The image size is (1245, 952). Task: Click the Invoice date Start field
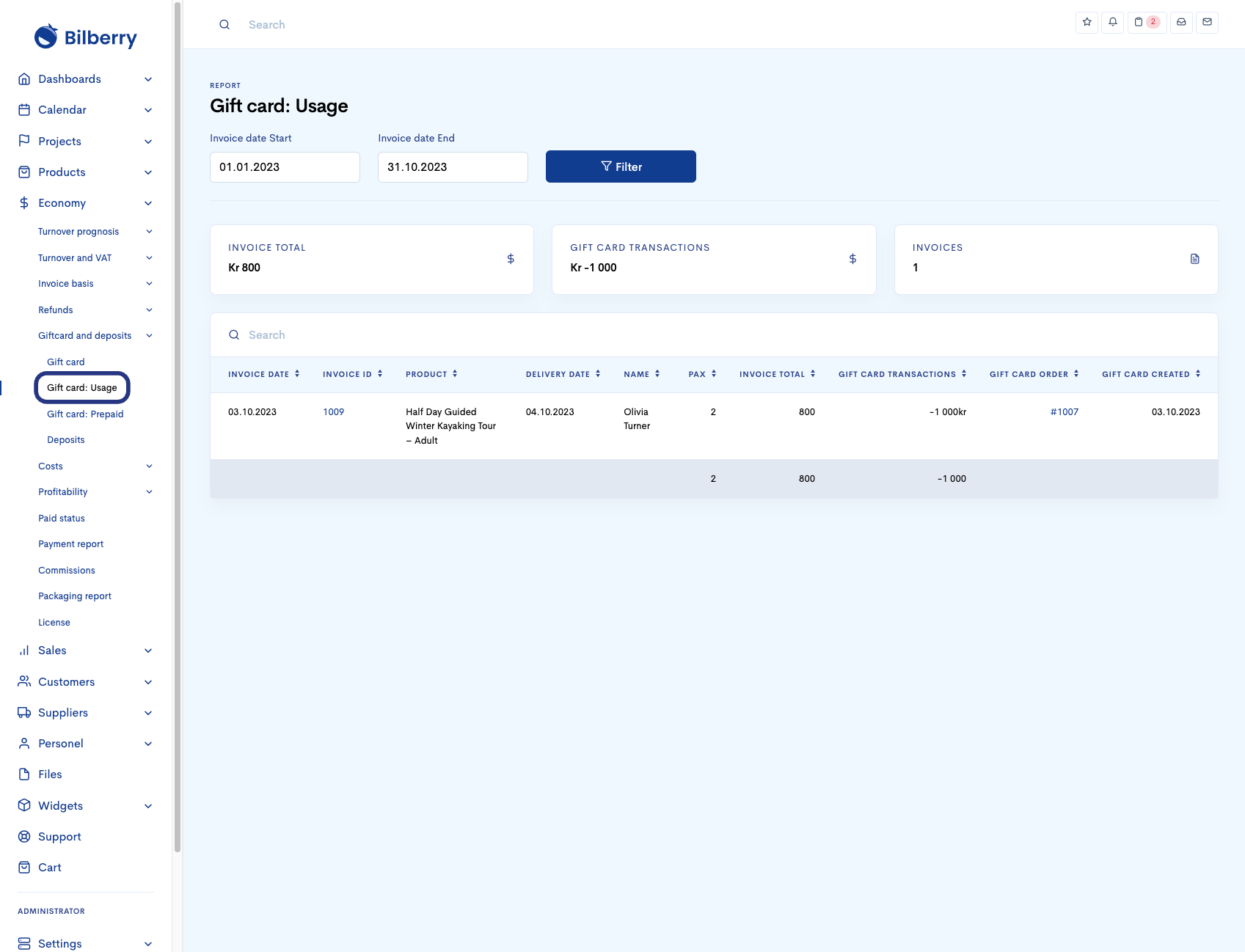(285, 167)
